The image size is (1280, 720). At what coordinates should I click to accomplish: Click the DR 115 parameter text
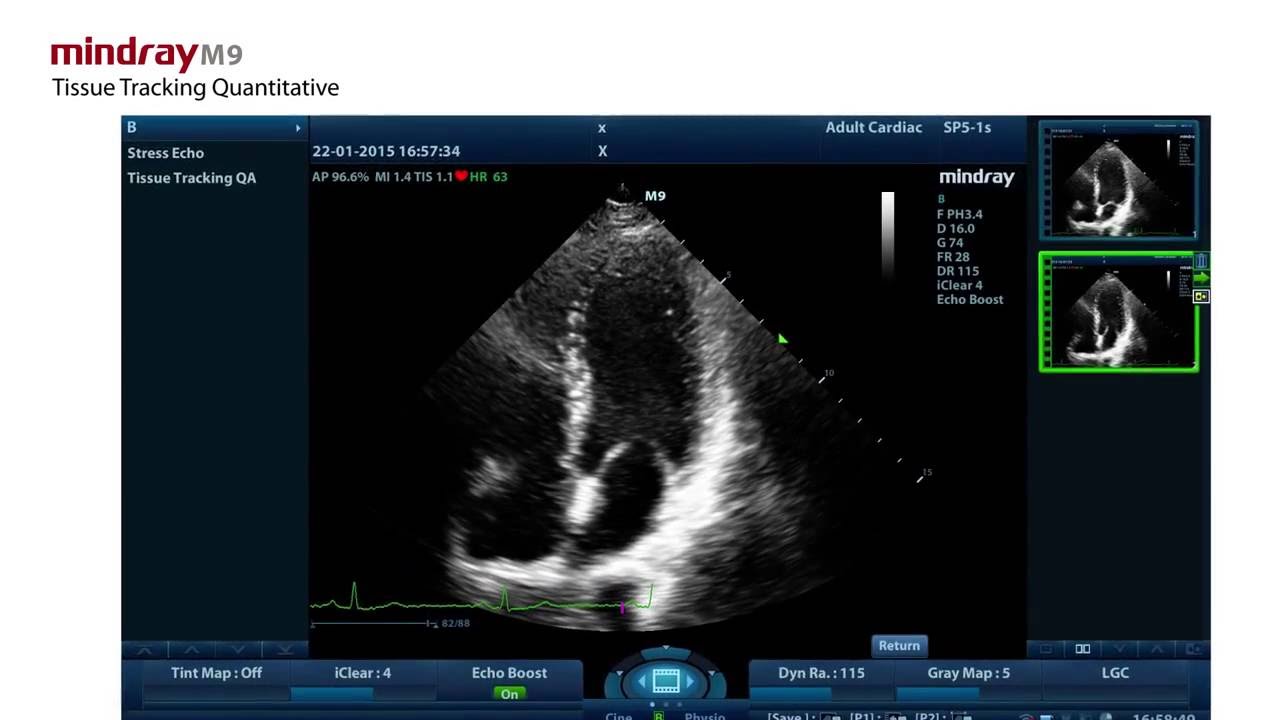[x=958, y=271]
